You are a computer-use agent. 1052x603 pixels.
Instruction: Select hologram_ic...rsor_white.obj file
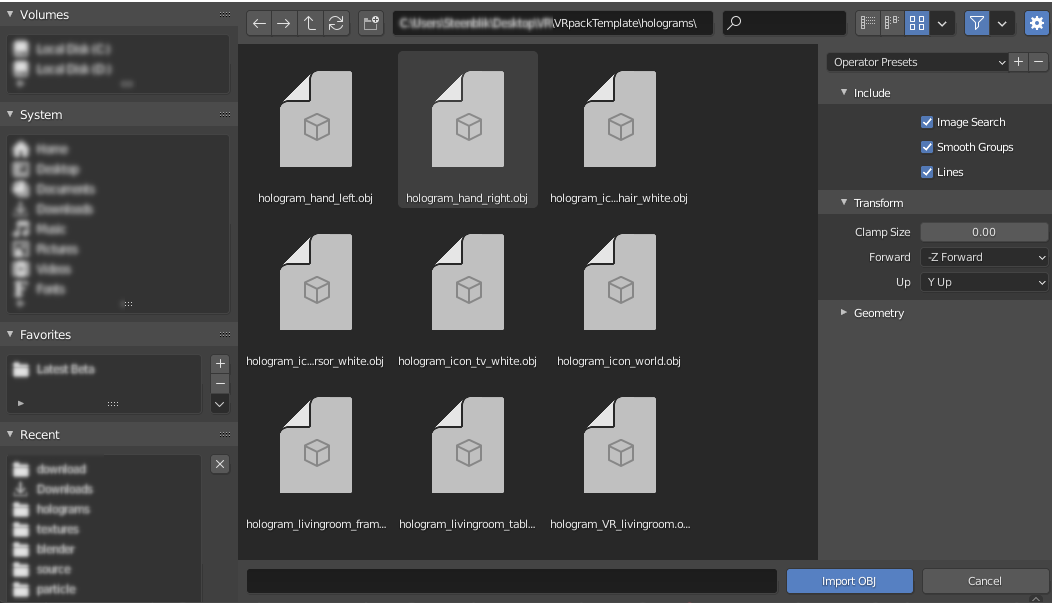pos(315,292)
